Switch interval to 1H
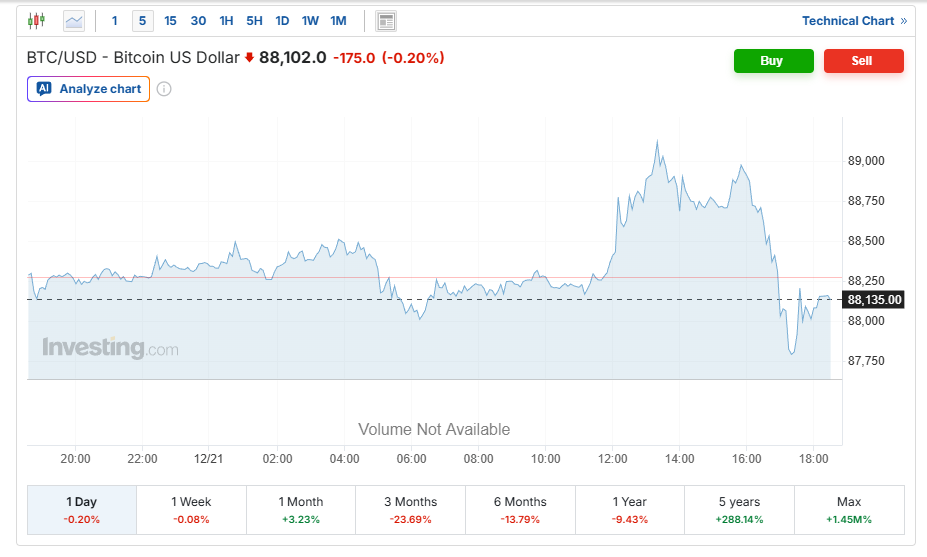 pos(226,21)
